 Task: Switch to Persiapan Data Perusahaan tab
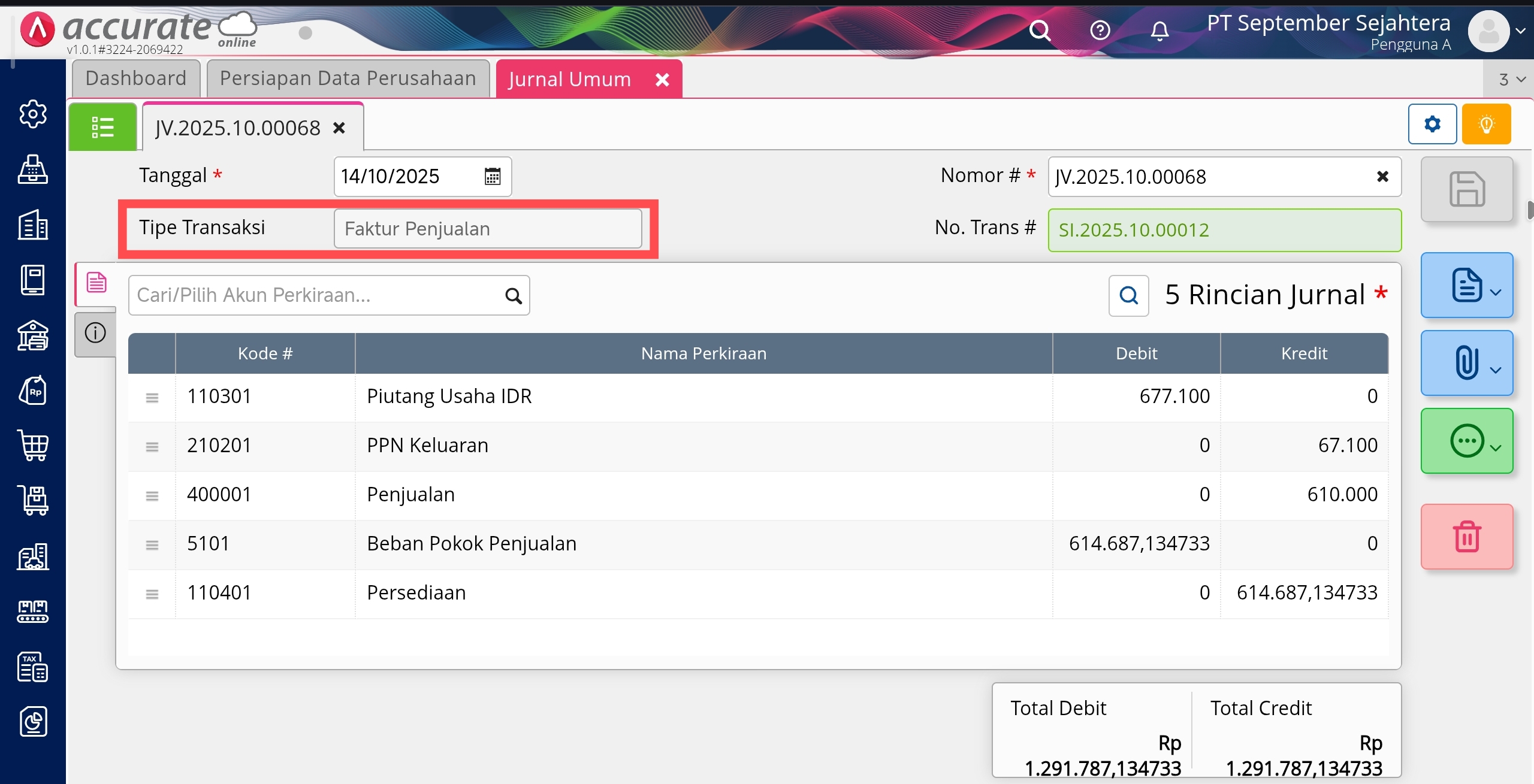pos(348,78)
